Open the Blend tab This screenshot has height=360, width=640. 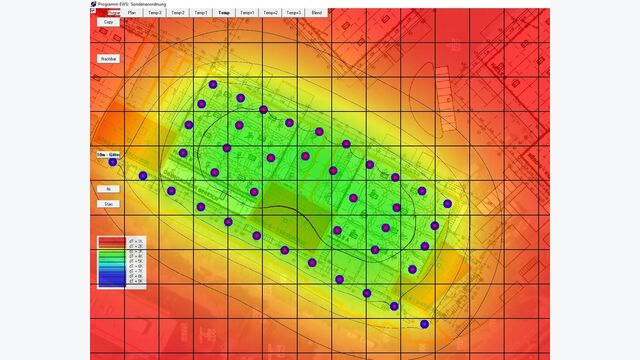tap(317, 13)
